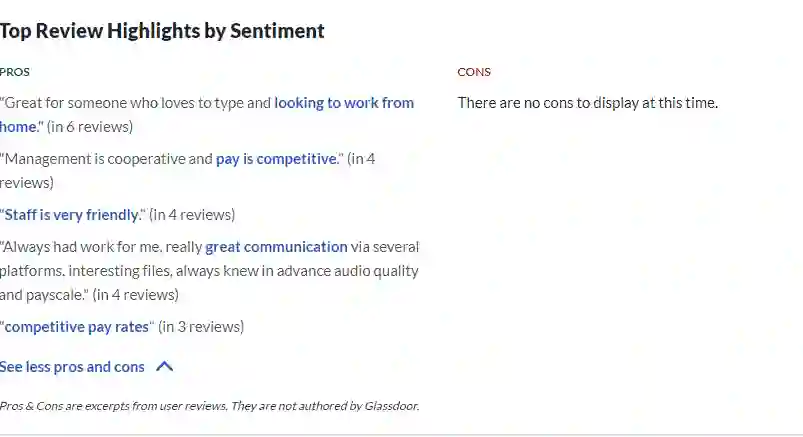Collapse the list using the up chevron icon

(x=164, y=367)
